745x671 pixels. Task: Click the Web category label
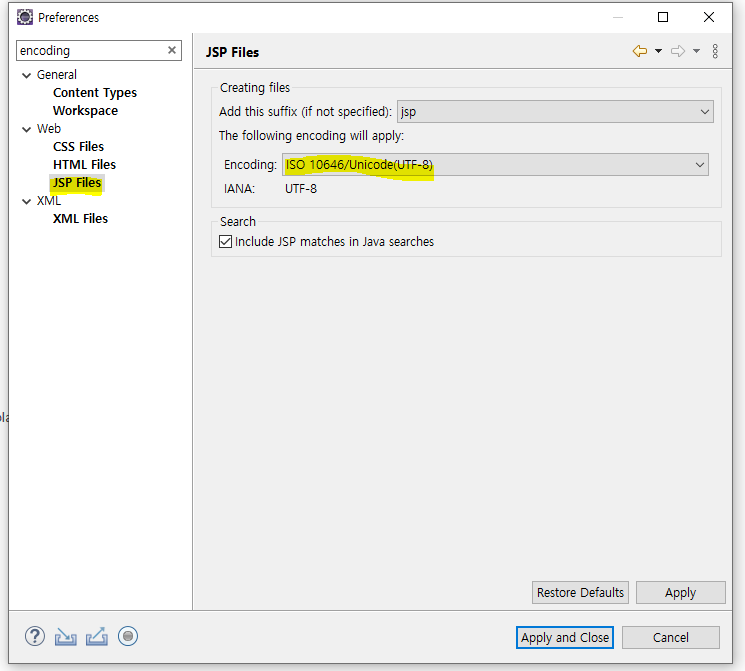(x=49, y=129)
